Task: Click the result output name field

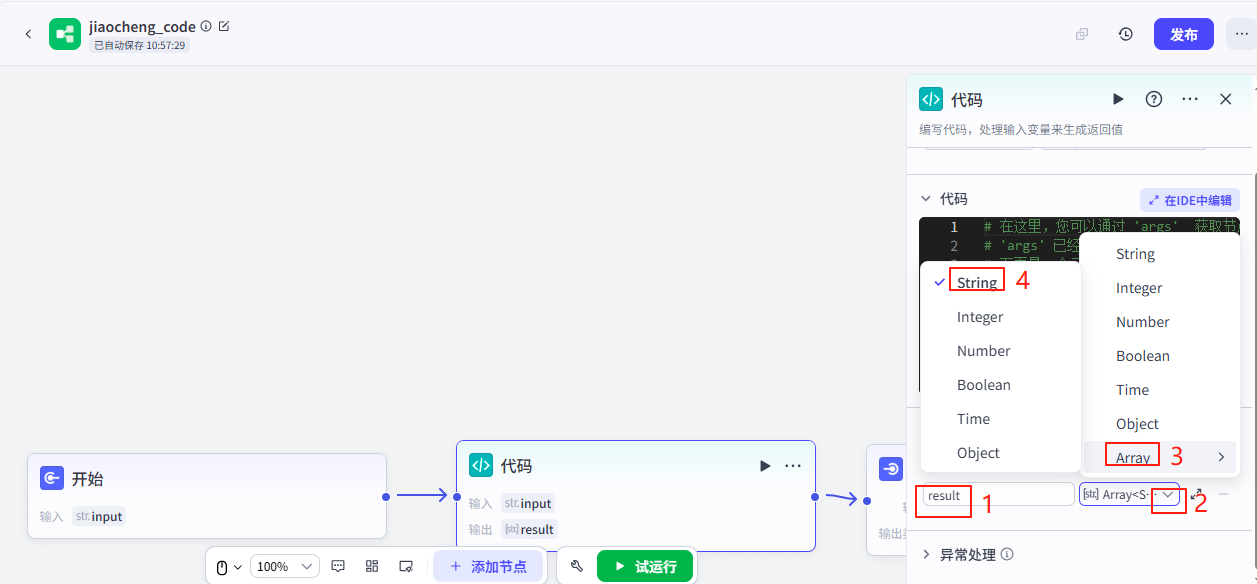Action: pos(998,494)
